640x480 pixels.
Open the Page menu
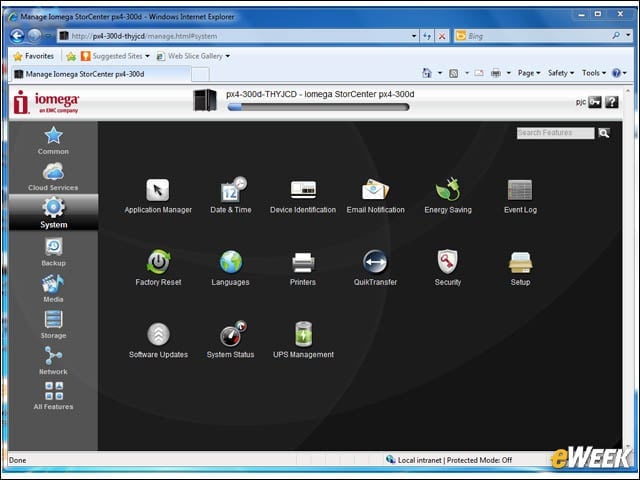(x=529, y=73)
